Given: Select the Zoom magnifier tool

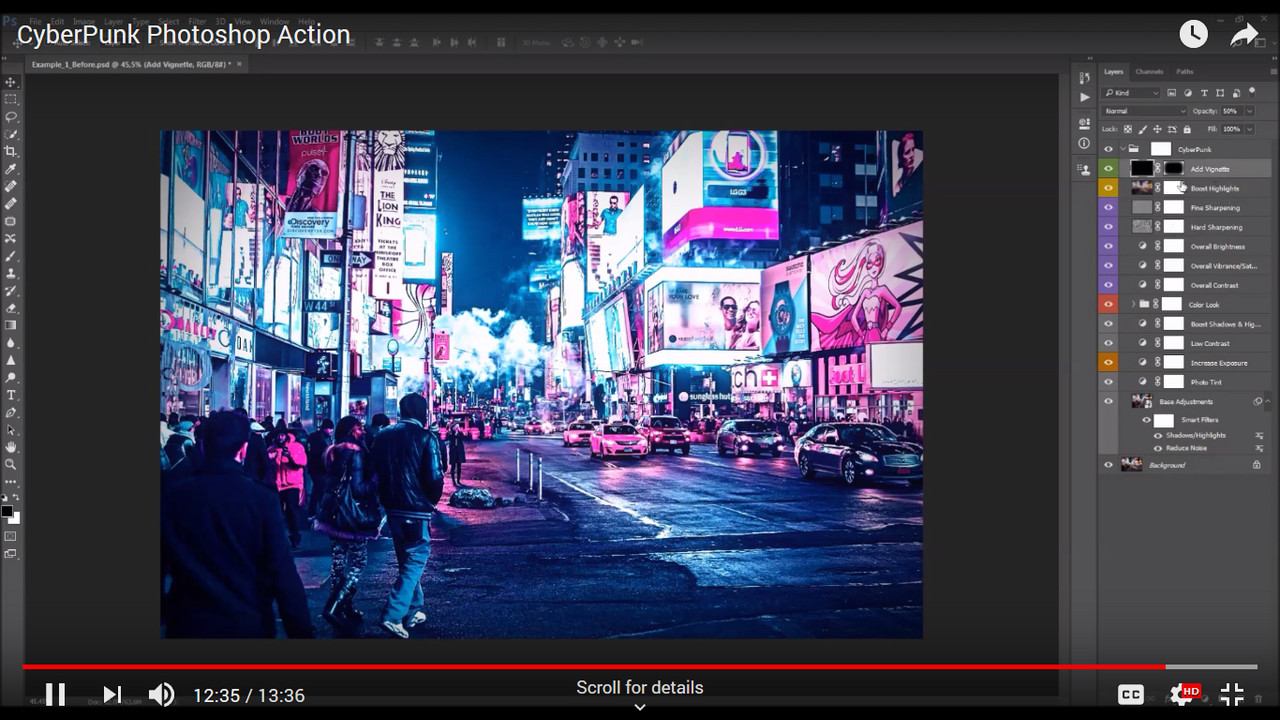Looking at the screenshot, I should [11, 464].
